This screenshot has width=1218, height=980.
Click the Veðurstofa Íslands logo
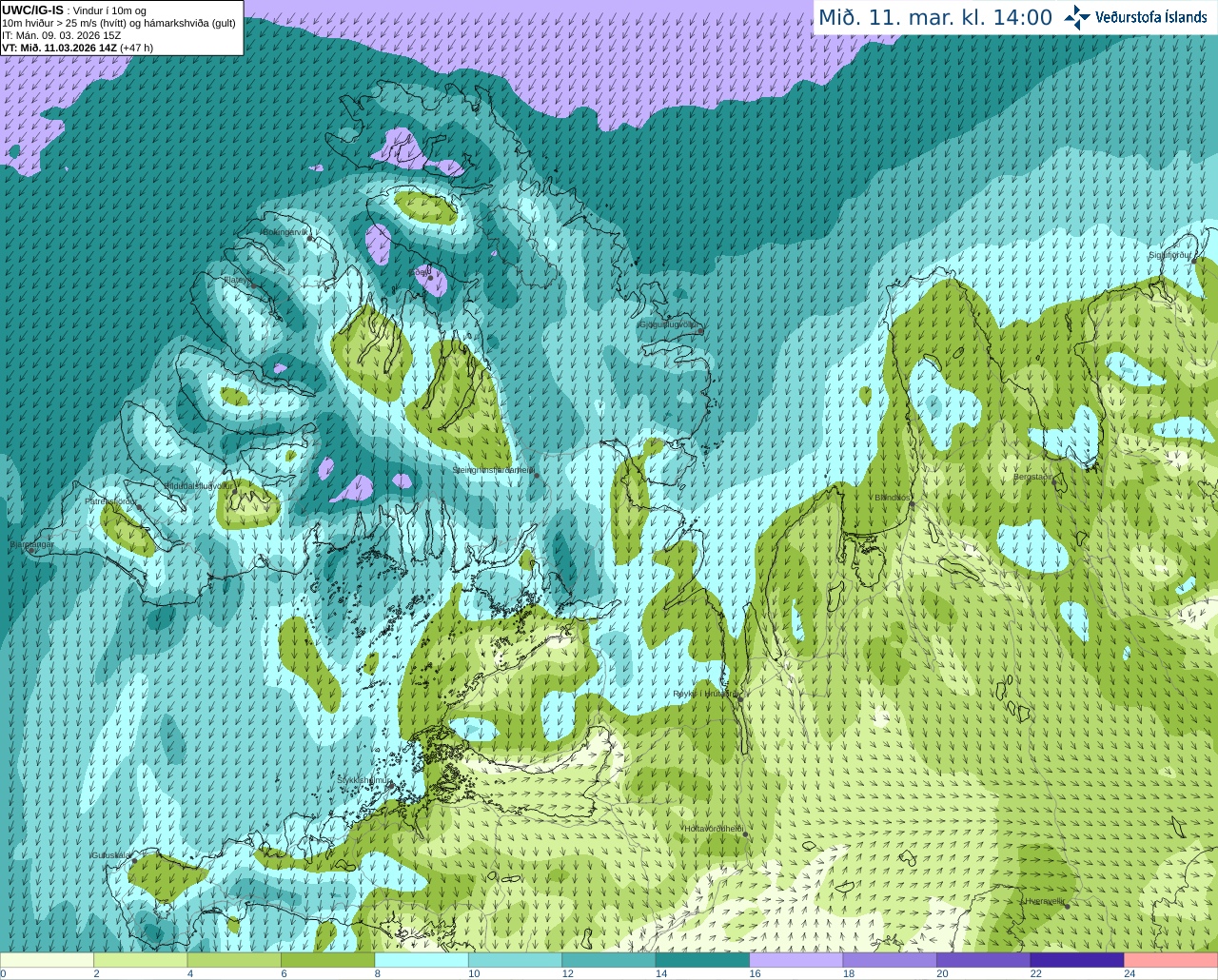[x=1135, y=17]
